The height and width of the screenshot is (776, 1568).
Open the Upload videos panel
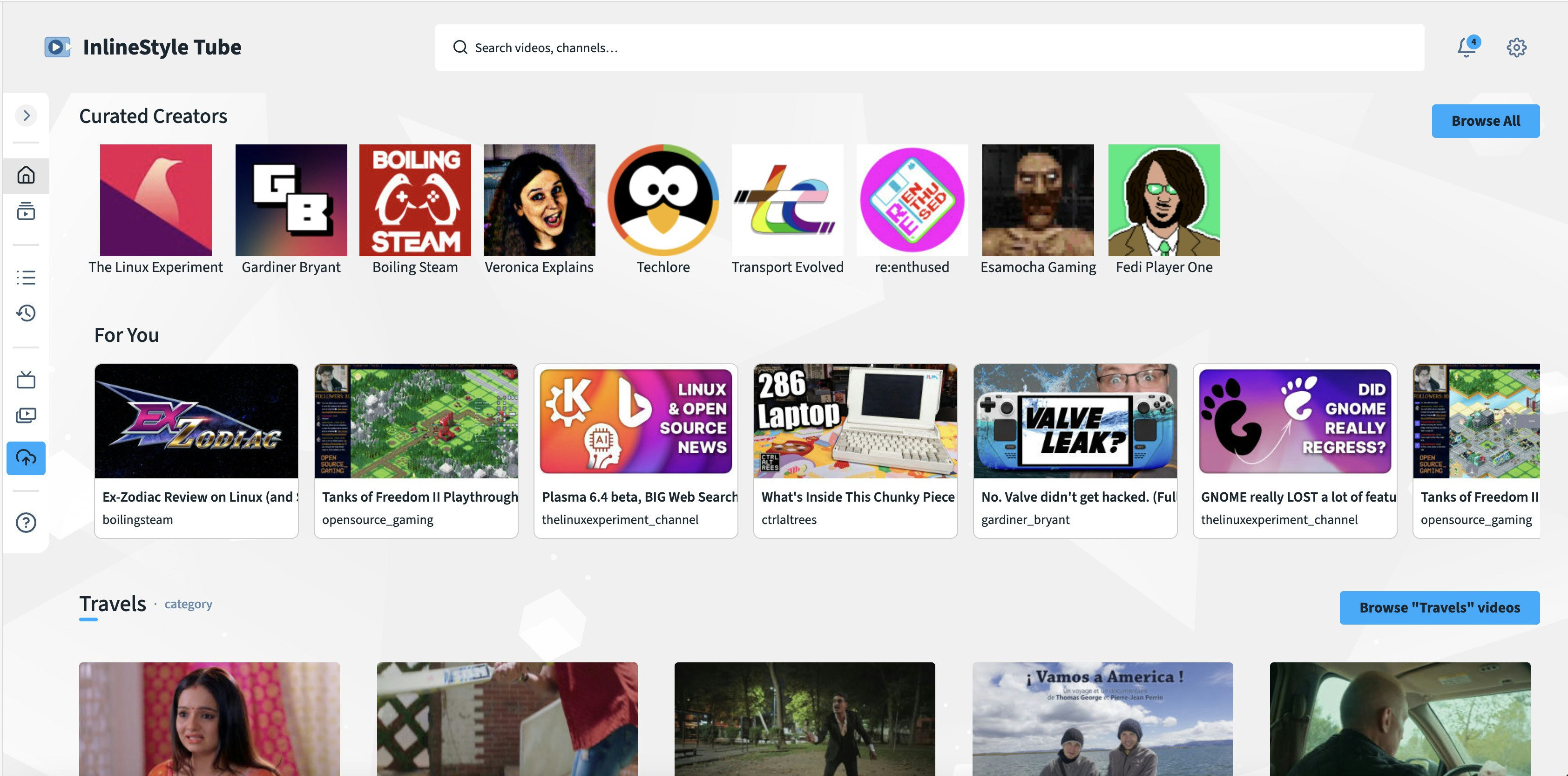click(26, 457)
